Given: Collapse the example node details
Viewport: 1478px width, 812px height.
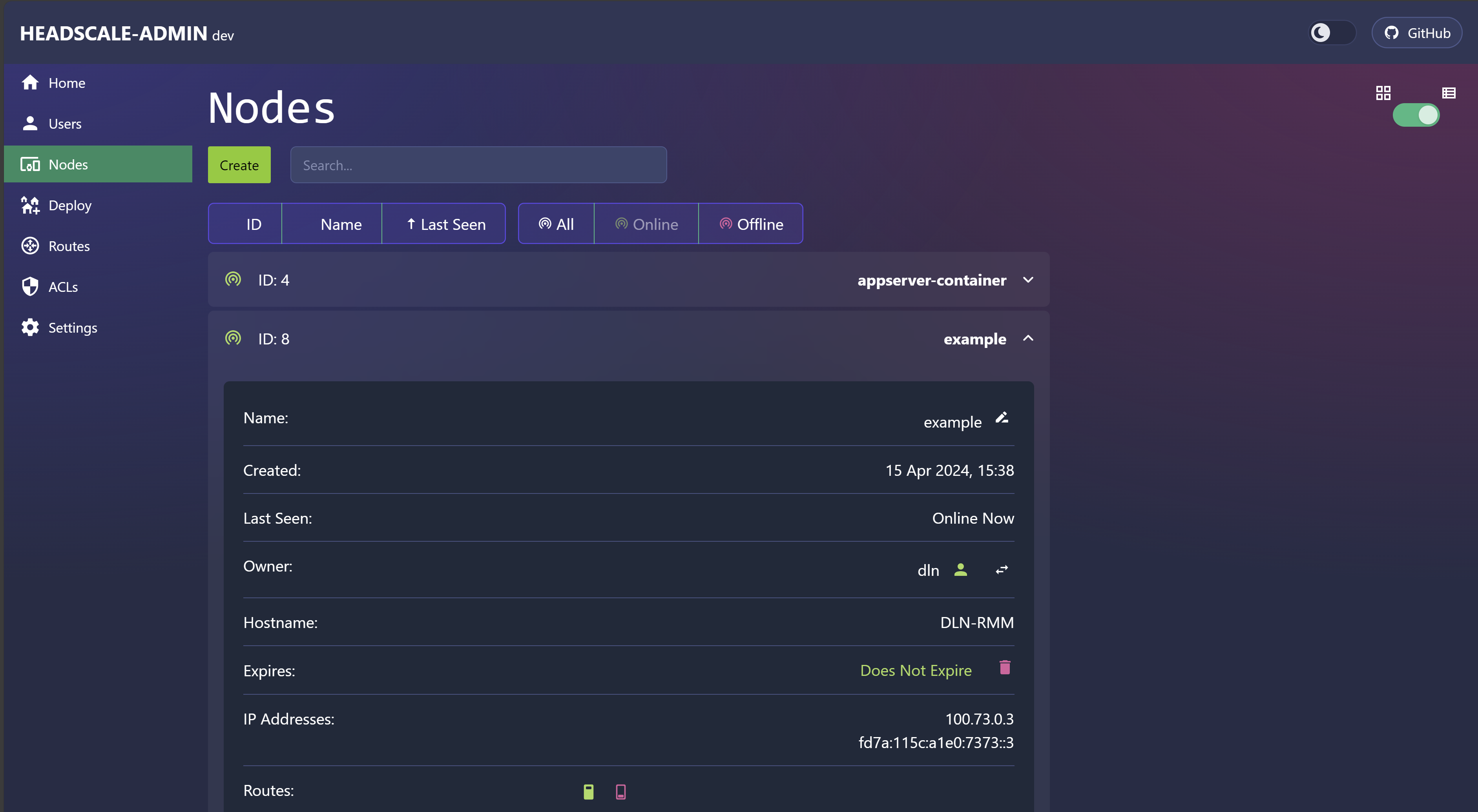Looking at the screenshot, I should pyautogui.click(x=1028, y=338).
